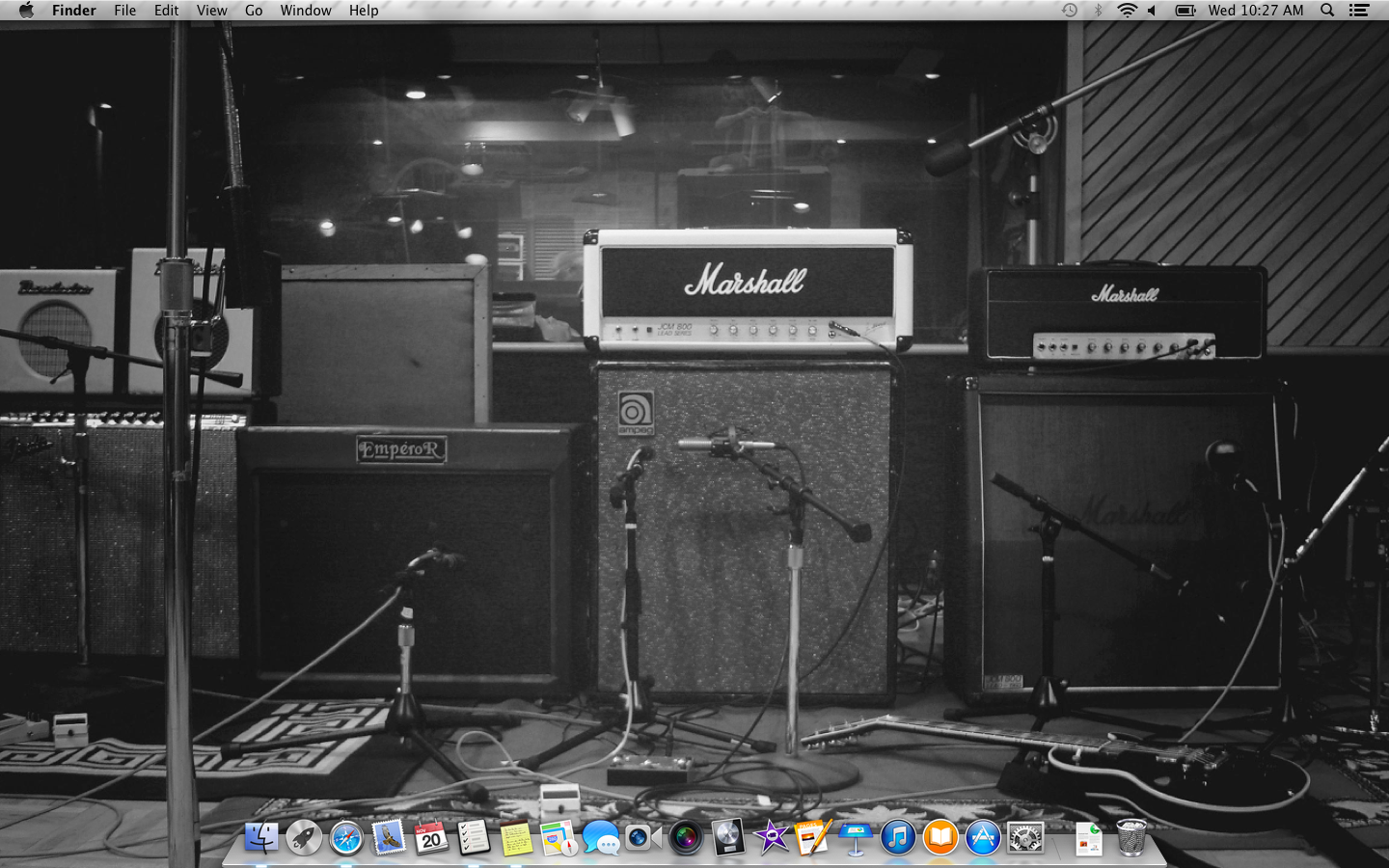
Task: Open Safari compass icon in Dock
Action: (x=346, y=837)
